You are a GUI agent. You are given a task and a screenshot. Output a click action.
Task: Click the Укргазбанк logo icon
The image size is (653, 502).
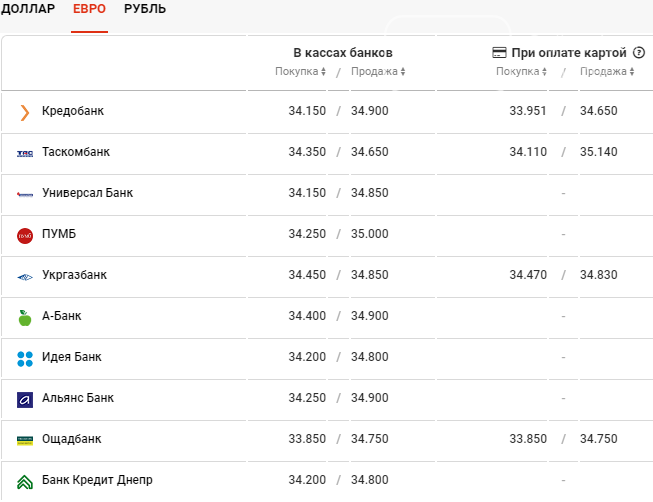coord(25,276)
